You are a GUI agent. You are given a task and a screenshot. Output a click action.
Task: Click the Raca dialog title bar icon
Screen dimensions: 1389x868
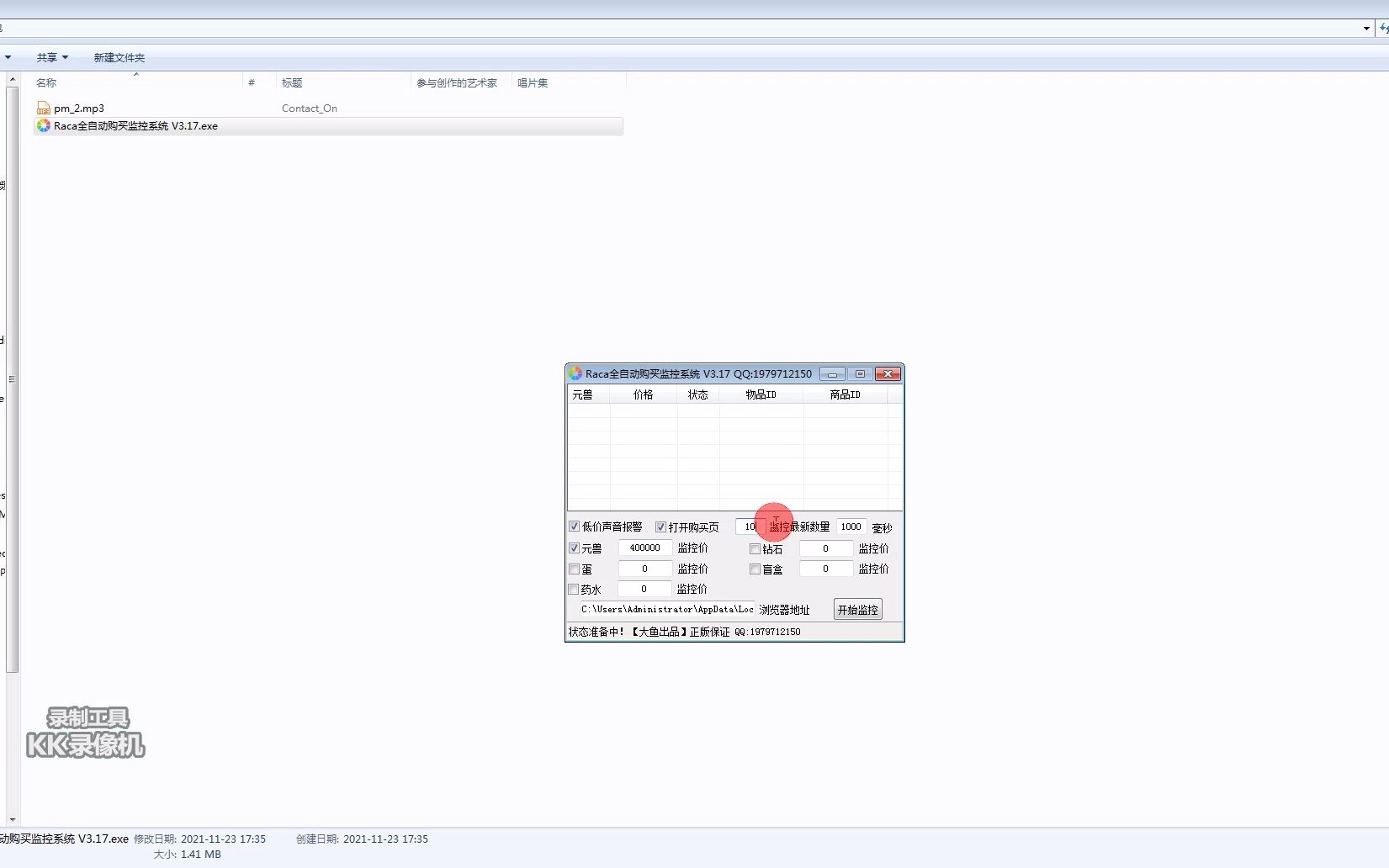click(x=575, y=373)
